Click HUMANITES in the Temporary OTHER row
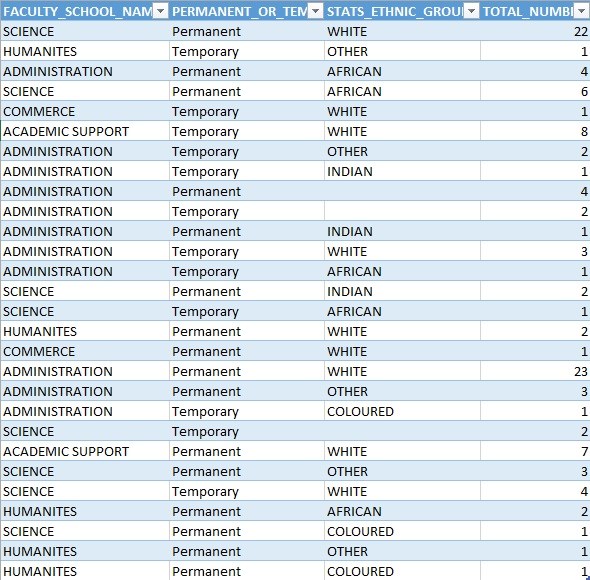 click(40, 52)
